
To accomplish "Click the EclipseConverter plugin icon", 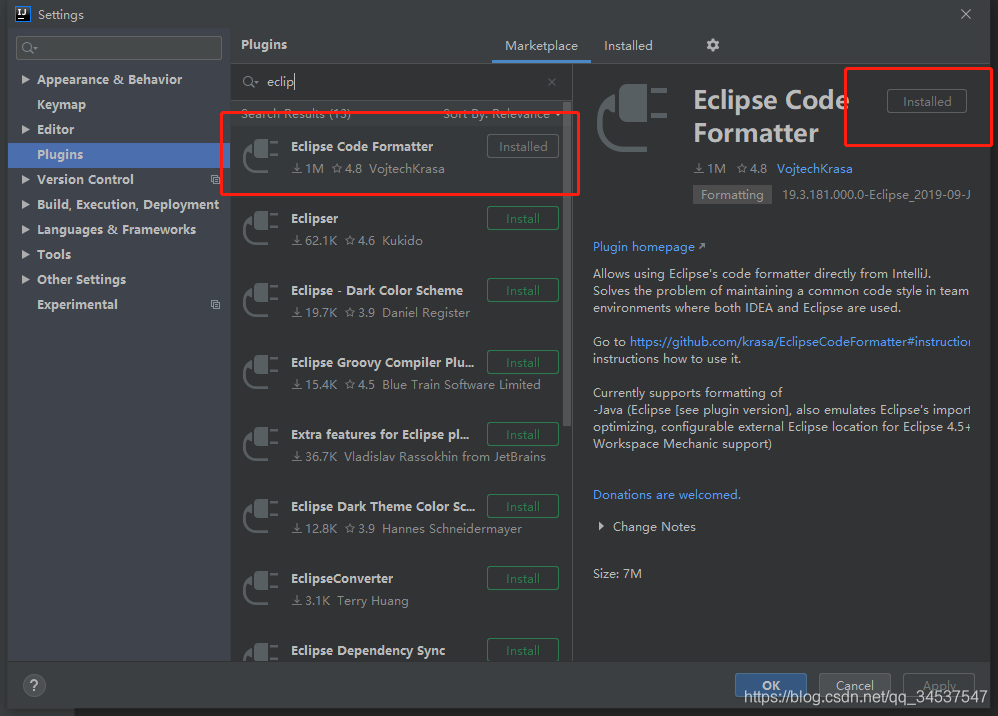I will (x=261, y=588).
